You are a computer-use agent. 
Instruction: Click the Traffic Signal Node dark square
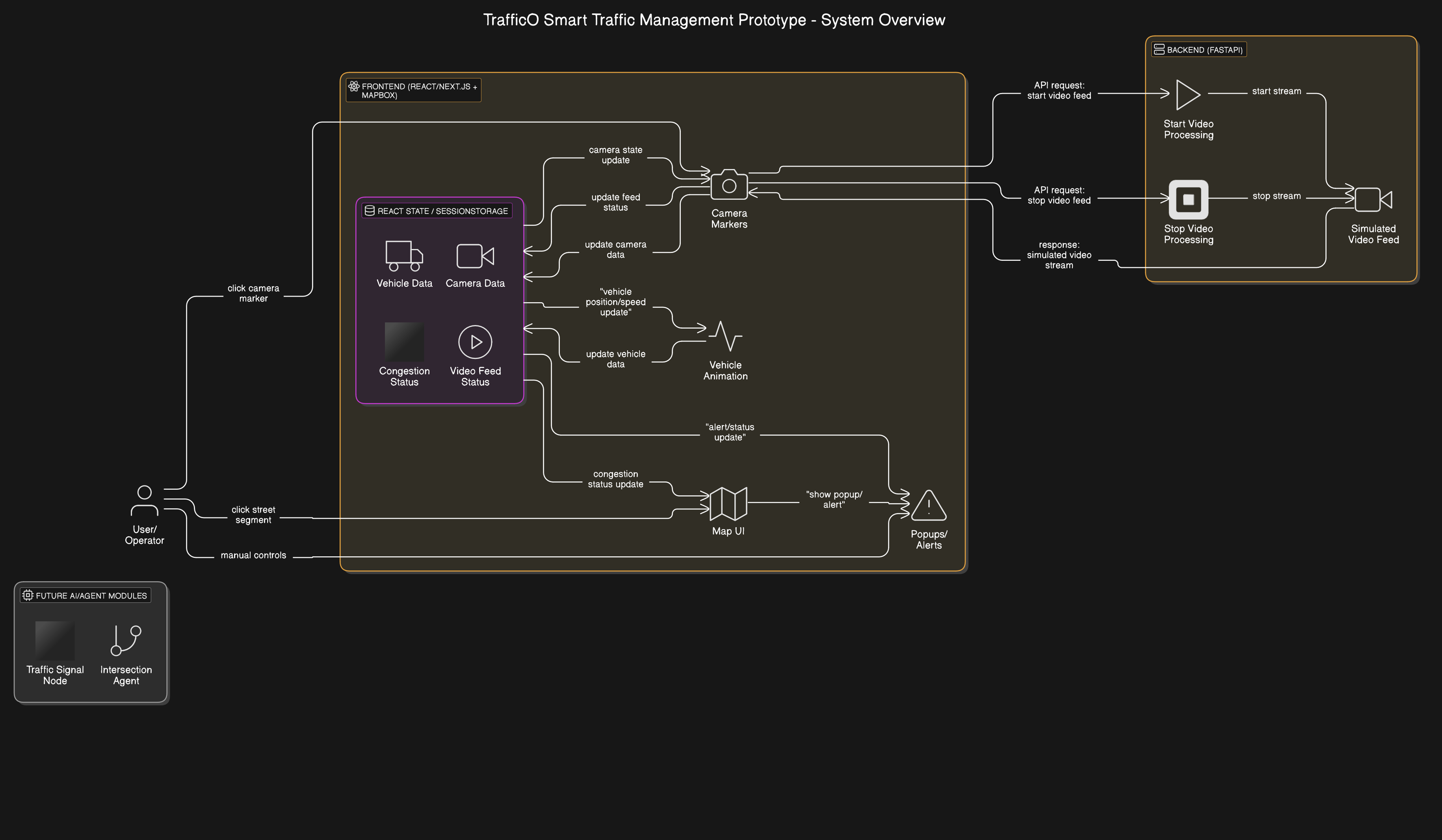pos(55,640)
